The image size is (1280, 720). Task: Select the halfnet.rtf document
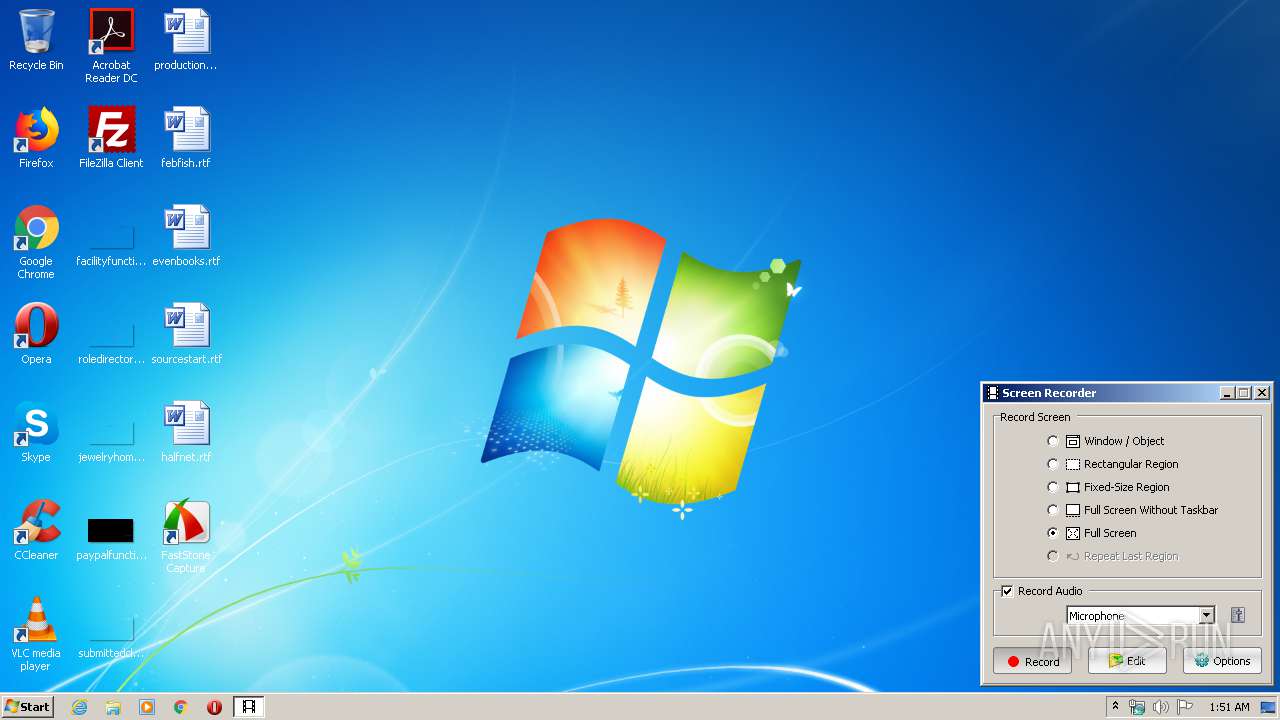tap(186, 433)
